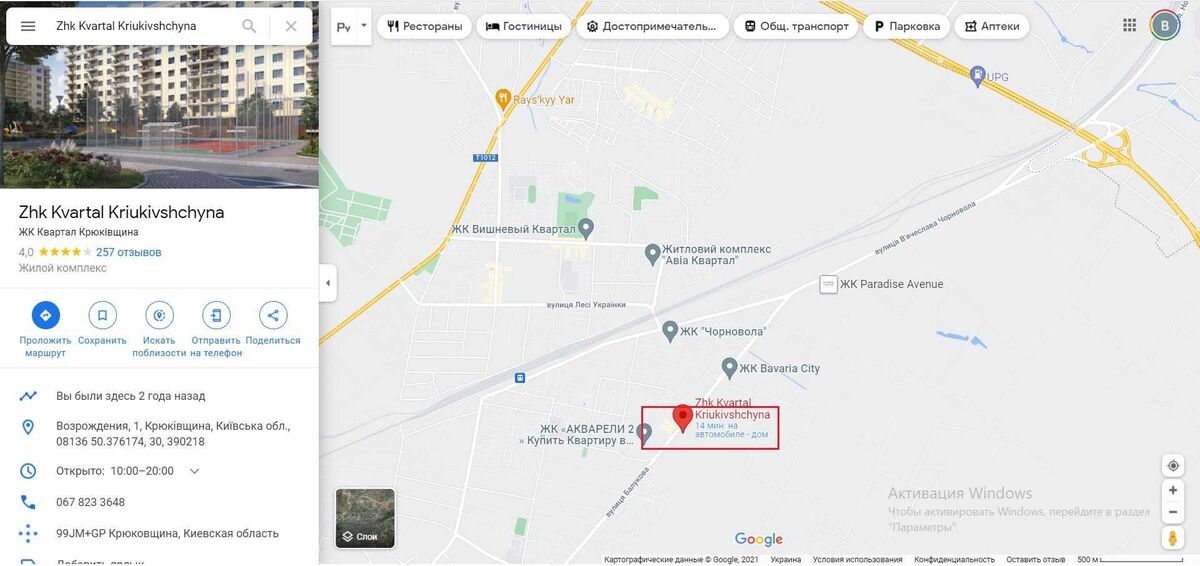1200x566 pixels.
Task: Click the route directions icon
Action: [x=45, y=316]
